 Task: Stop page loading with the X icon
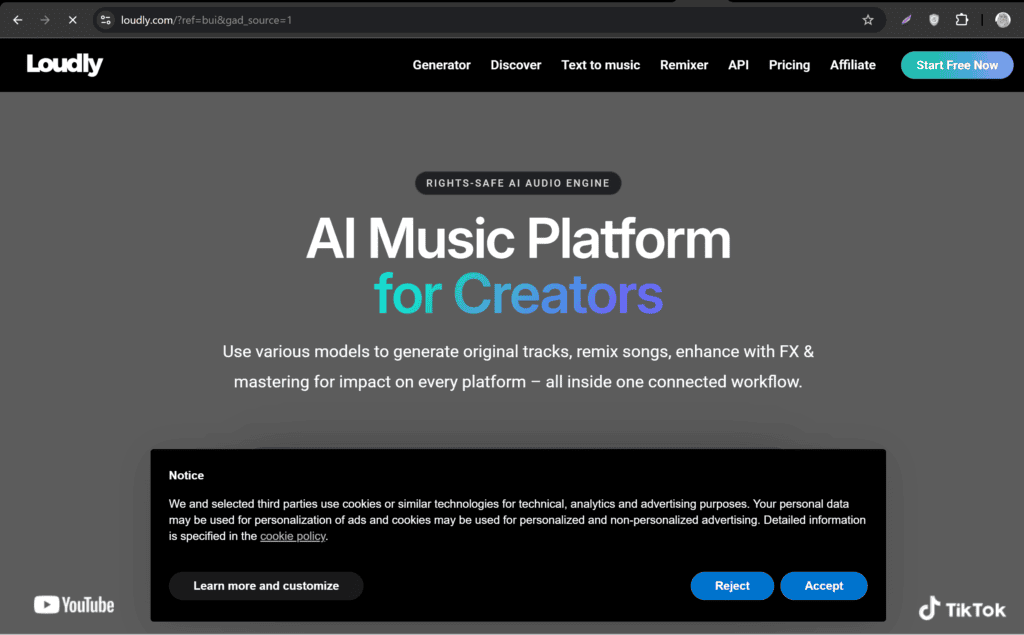(72, 20)
